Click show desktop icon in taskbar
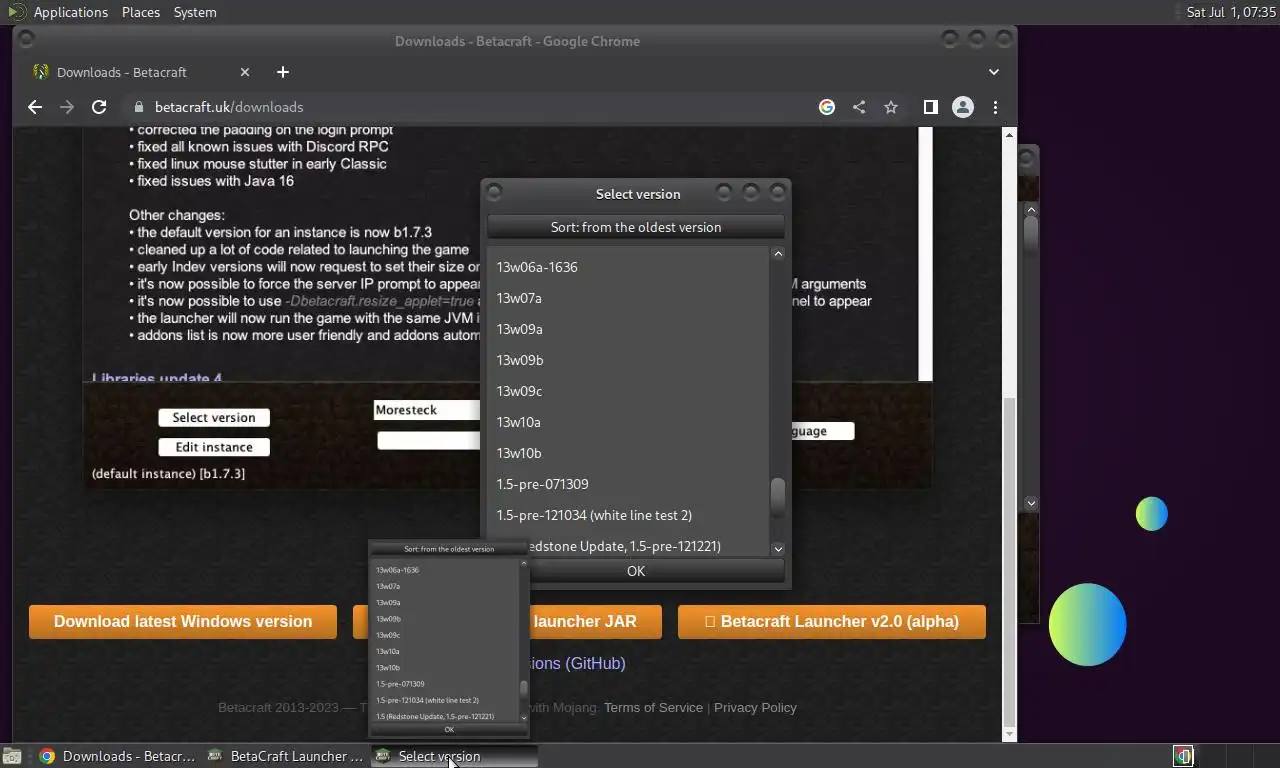This screenshot has width=1280, height=768. click(11, 757)
